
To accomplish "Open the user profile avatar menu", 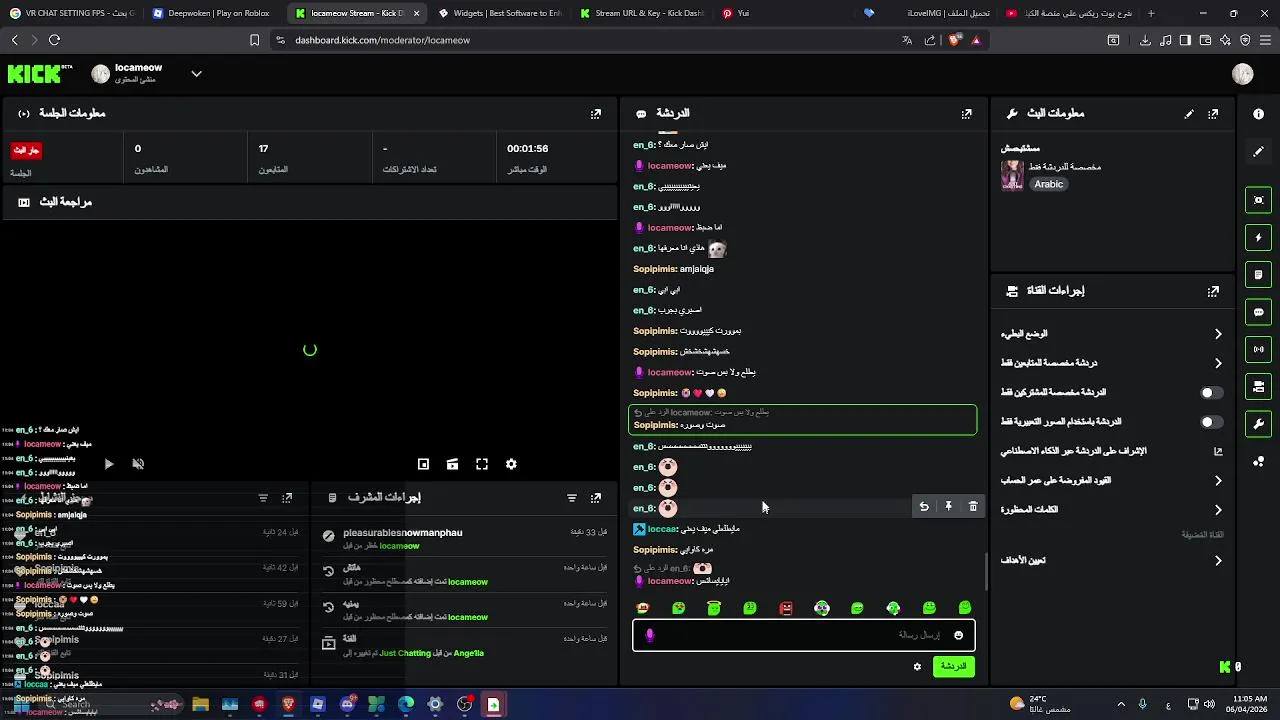I will 1243,74.
